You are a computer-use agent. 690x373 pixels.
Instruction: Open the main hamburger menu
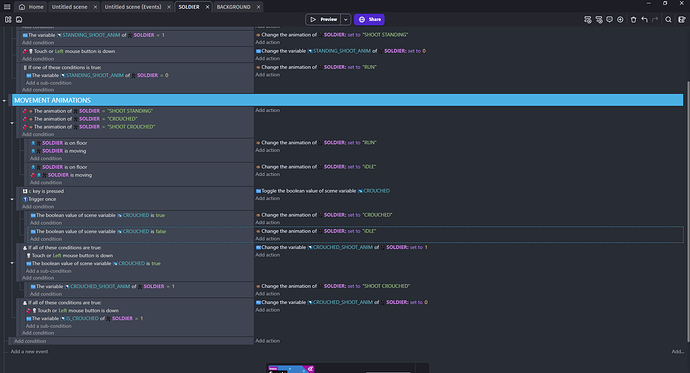[7, 7]
